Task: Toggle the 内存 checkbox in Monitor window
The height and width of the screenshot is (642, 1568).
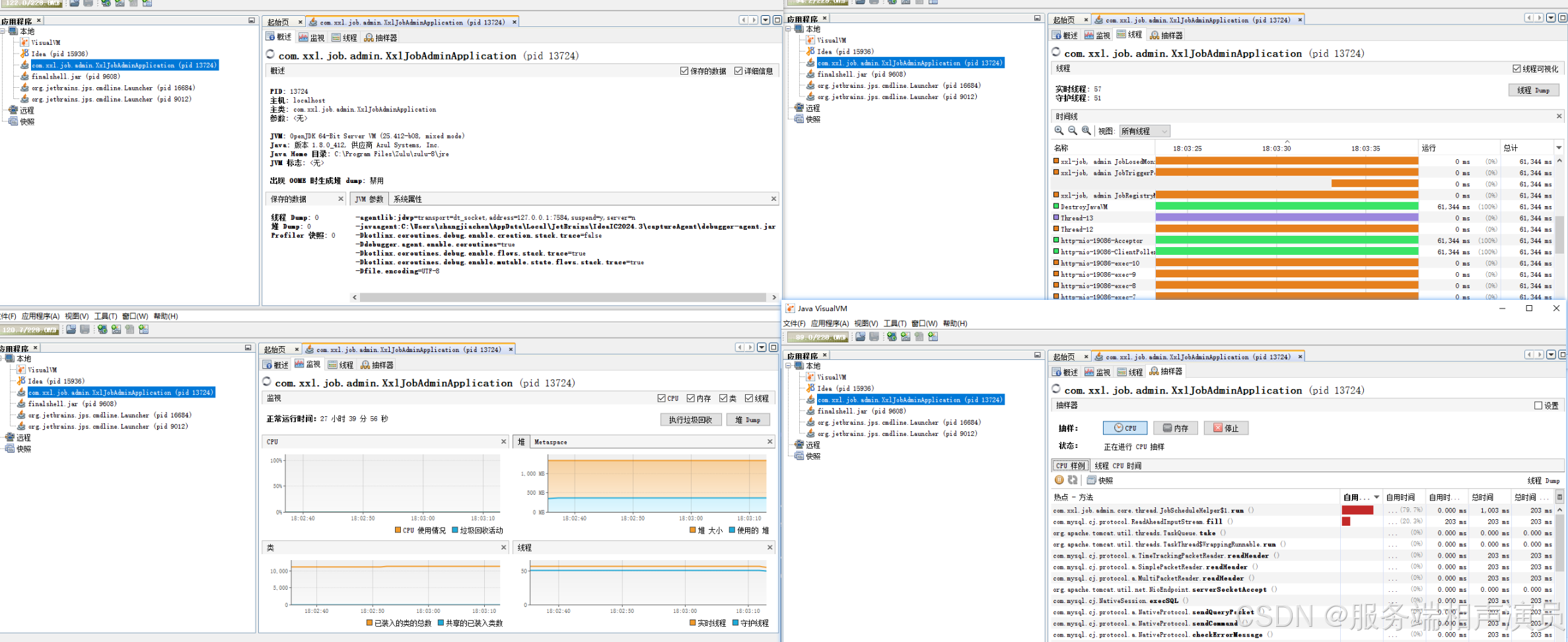Action: (690, 398)
